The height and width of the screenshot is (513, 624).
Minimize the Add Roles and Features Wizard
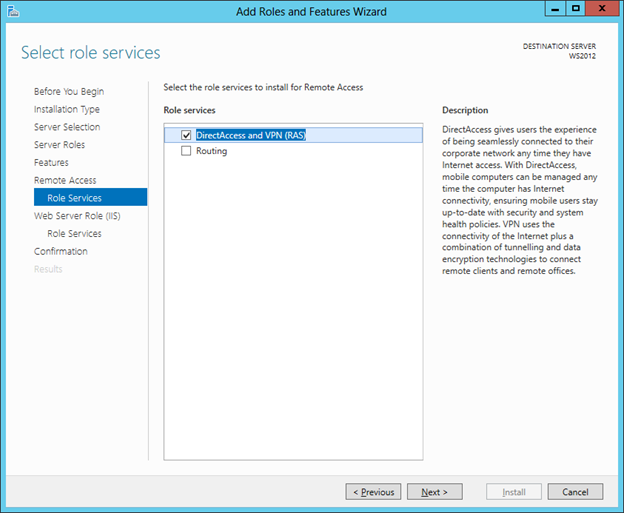point(555,9)
